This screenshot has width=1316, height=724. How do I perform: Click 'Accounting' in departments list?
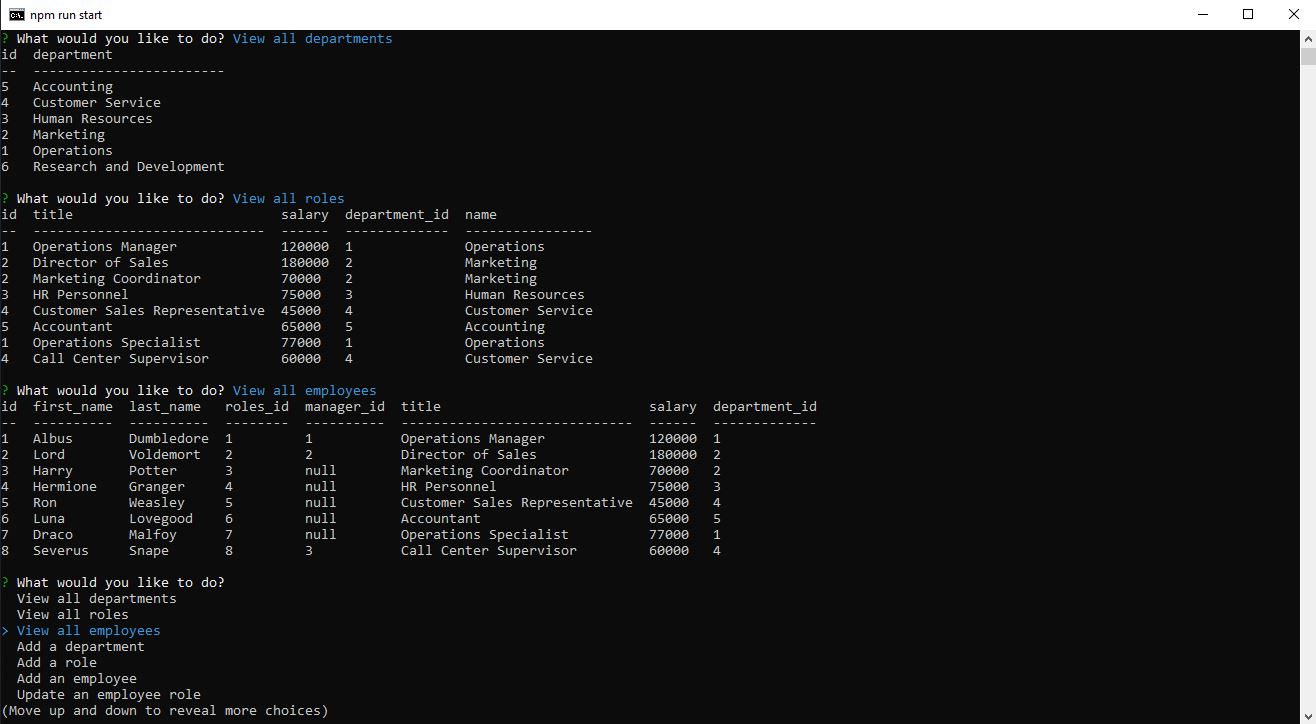click(x=72, y=87)
